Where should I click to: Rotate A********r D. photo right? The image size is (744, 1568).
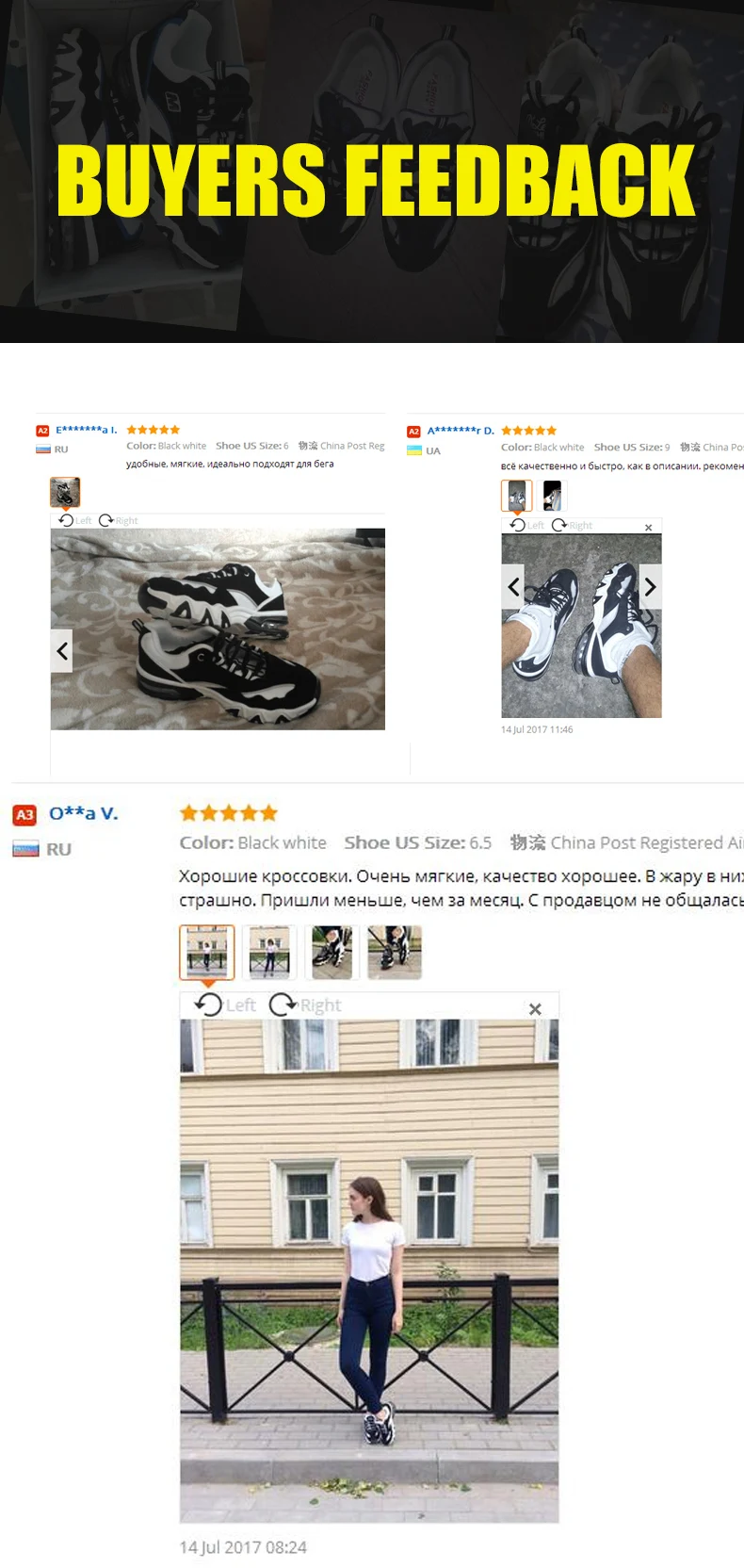point(572,525)
